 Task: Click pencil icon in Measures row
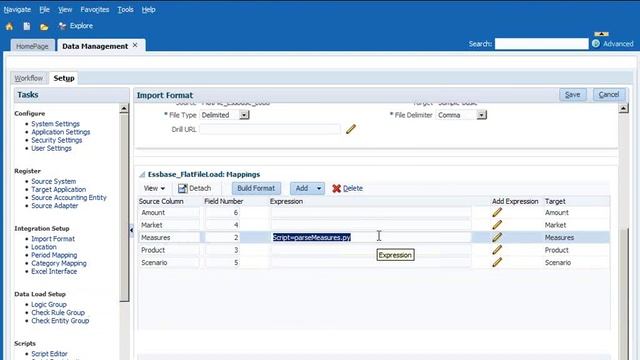click(497, 237)
